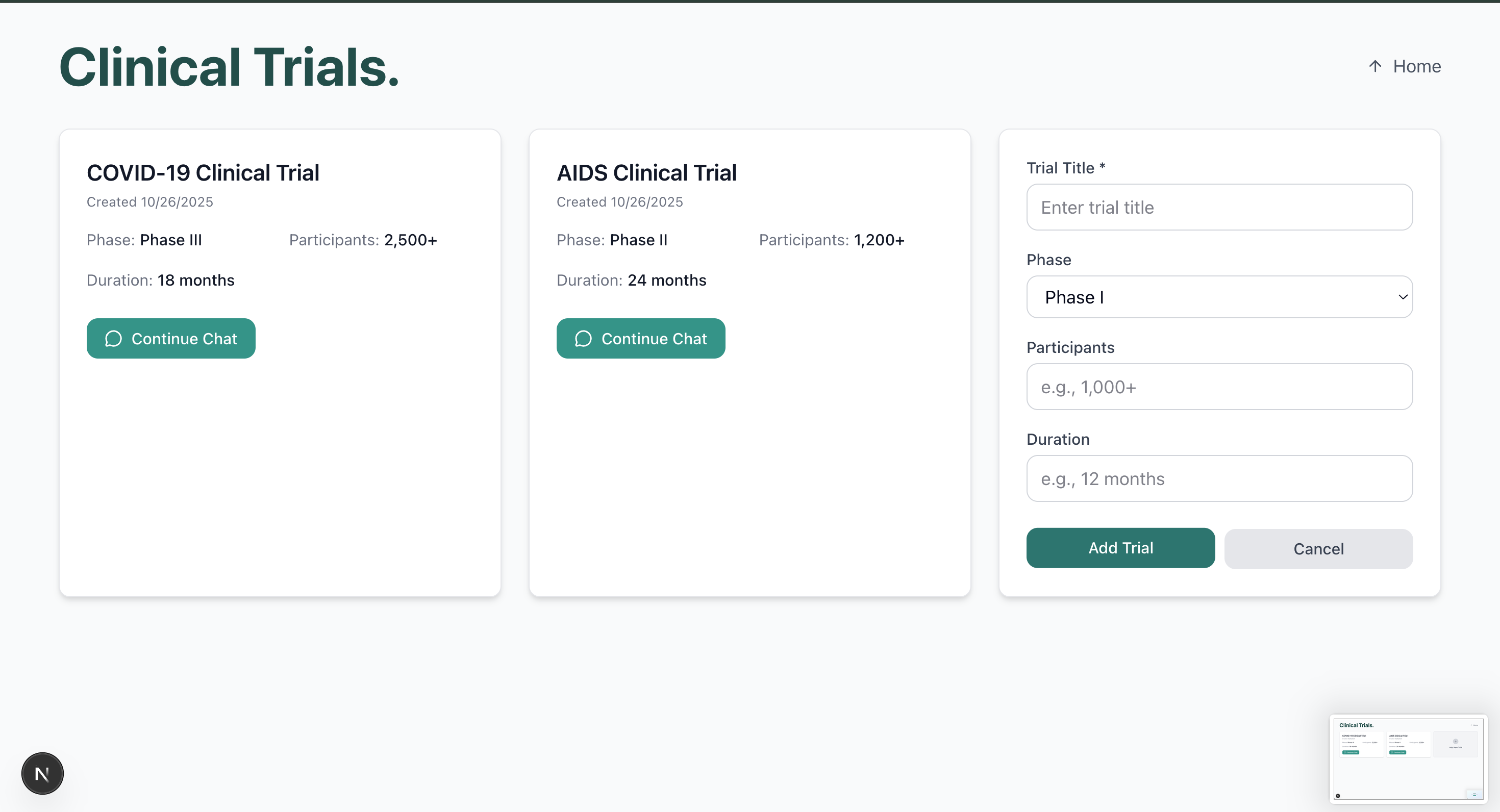The width and height of the screenshot is (1500, 812).
Task: Focus the Enter trial title field
Action: [x=1219, y=207]
